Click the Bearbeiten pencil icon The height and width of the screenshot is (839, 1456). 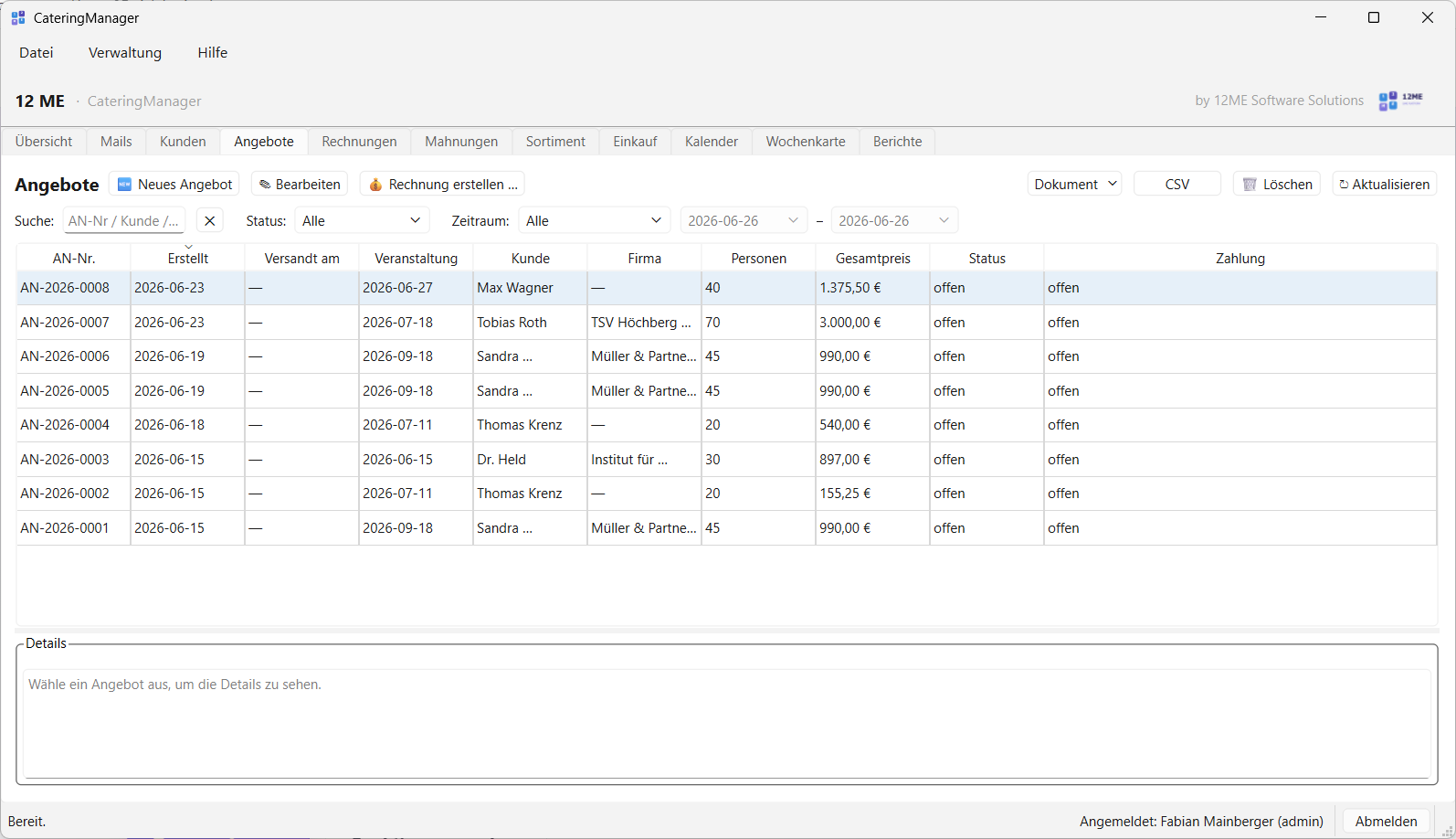265,185
